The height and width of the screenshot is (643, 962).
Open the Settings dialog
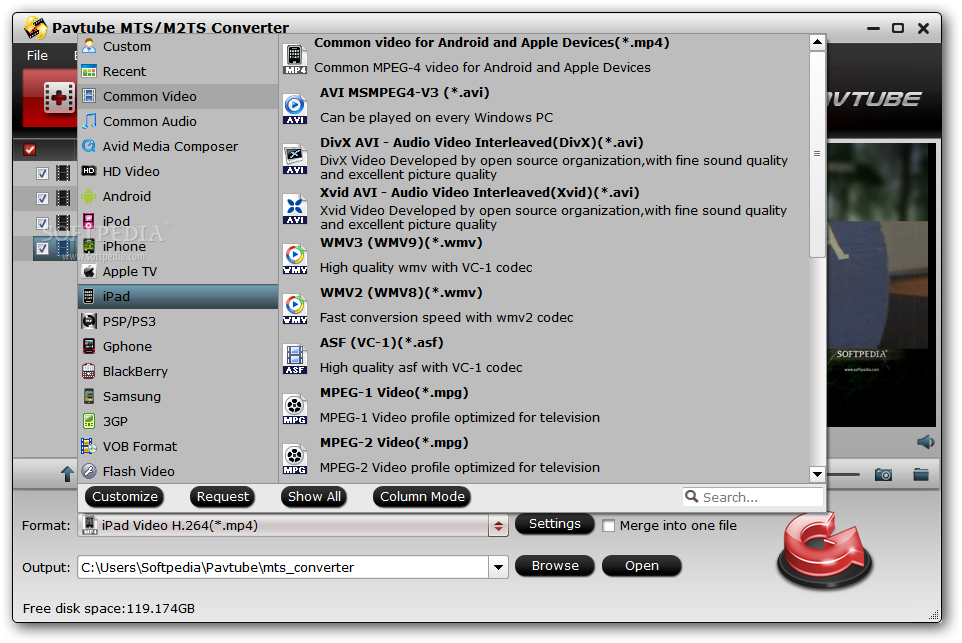click(555, 523)
